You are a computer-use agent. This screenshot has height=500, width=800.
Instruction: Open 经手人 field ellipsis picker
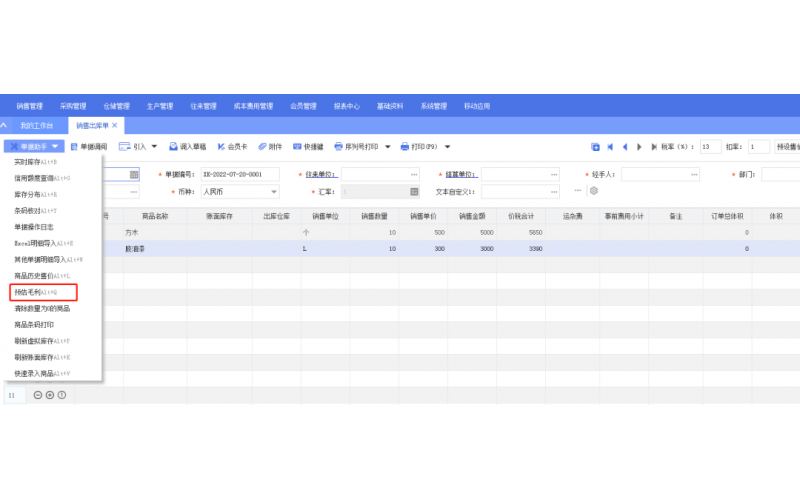pyautogui.click(x=694, y=174)
